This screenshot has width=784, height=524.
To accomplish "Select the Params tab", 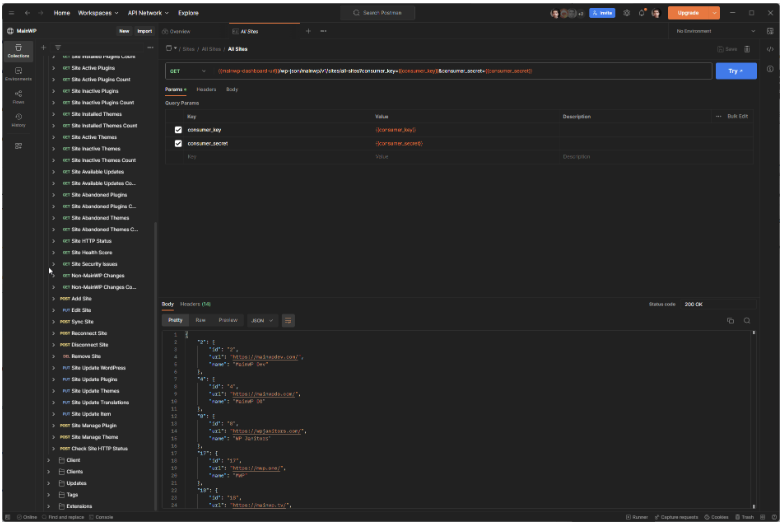I will [174, 90].
